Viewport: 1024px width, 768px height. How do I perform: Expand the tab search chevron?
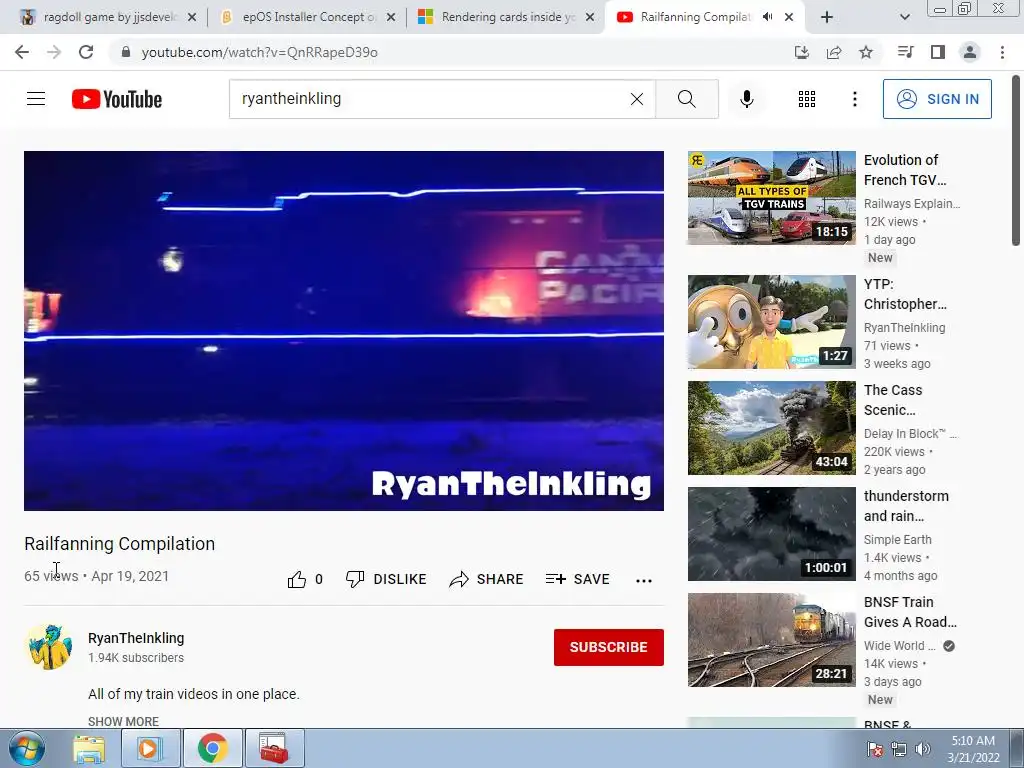pos(904,17)
